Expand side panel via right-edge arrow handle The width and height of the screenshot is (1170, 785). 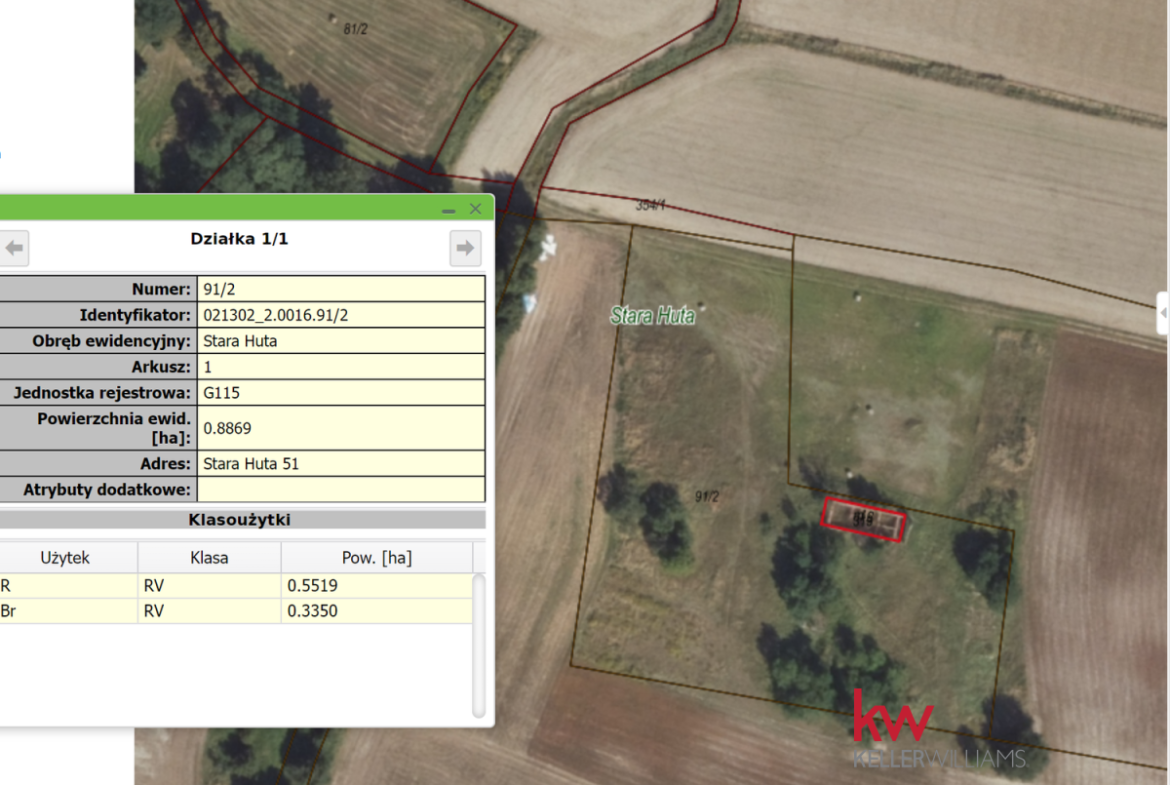(x=1163, y=313)
